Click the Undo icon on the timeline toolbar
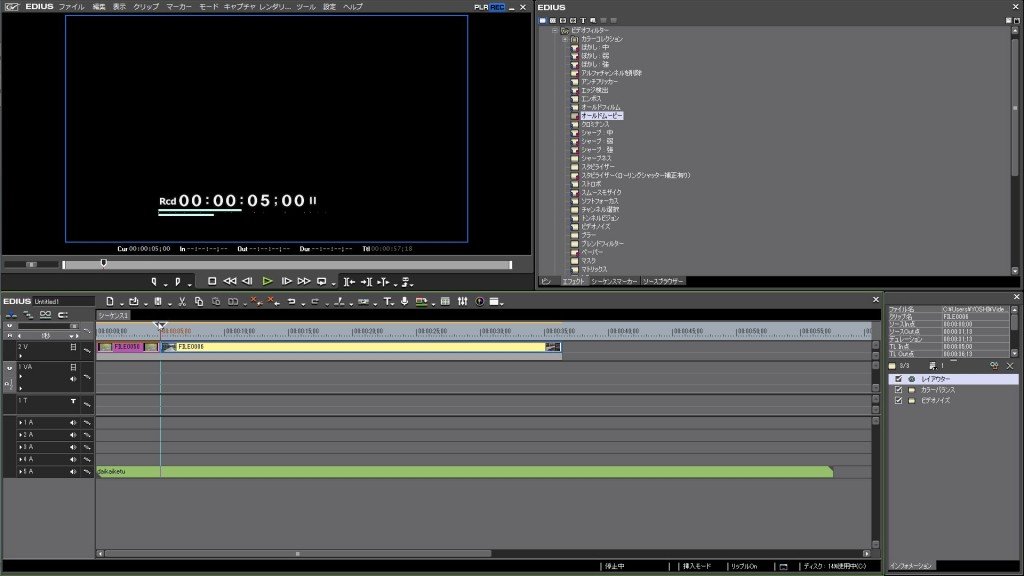The width and height of the screenshot is (1024, 576). 292,301
